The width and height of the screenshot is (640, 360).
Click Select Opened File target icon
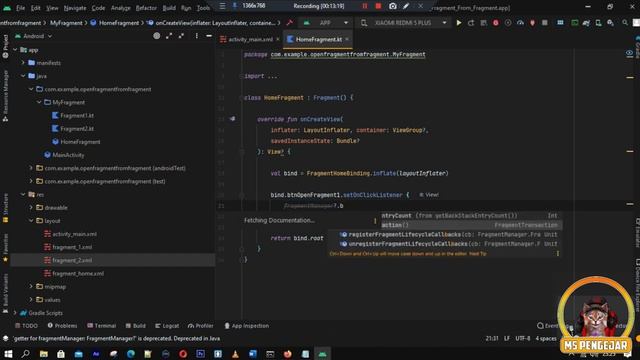[x=157, y=36]
